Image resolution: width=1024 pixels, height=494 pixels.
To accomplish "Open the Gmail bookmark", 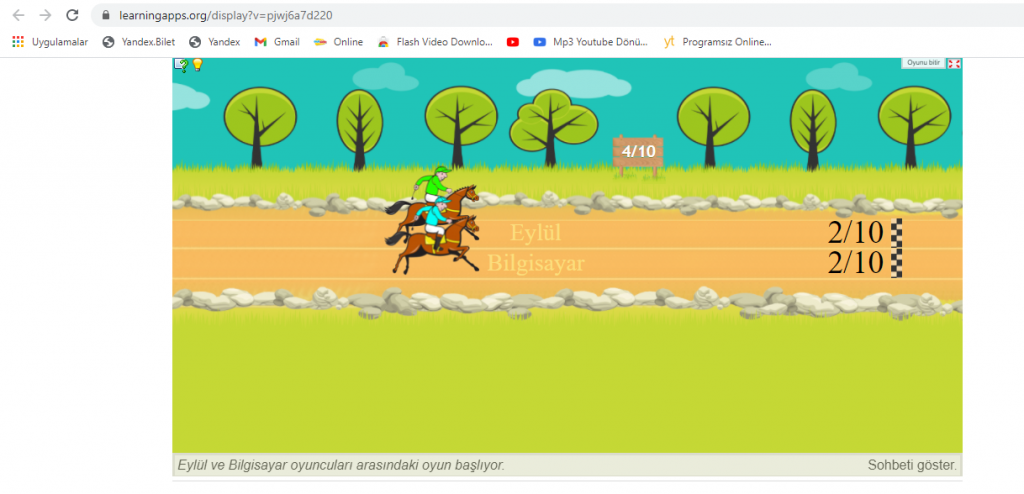I will coord(277,42).
